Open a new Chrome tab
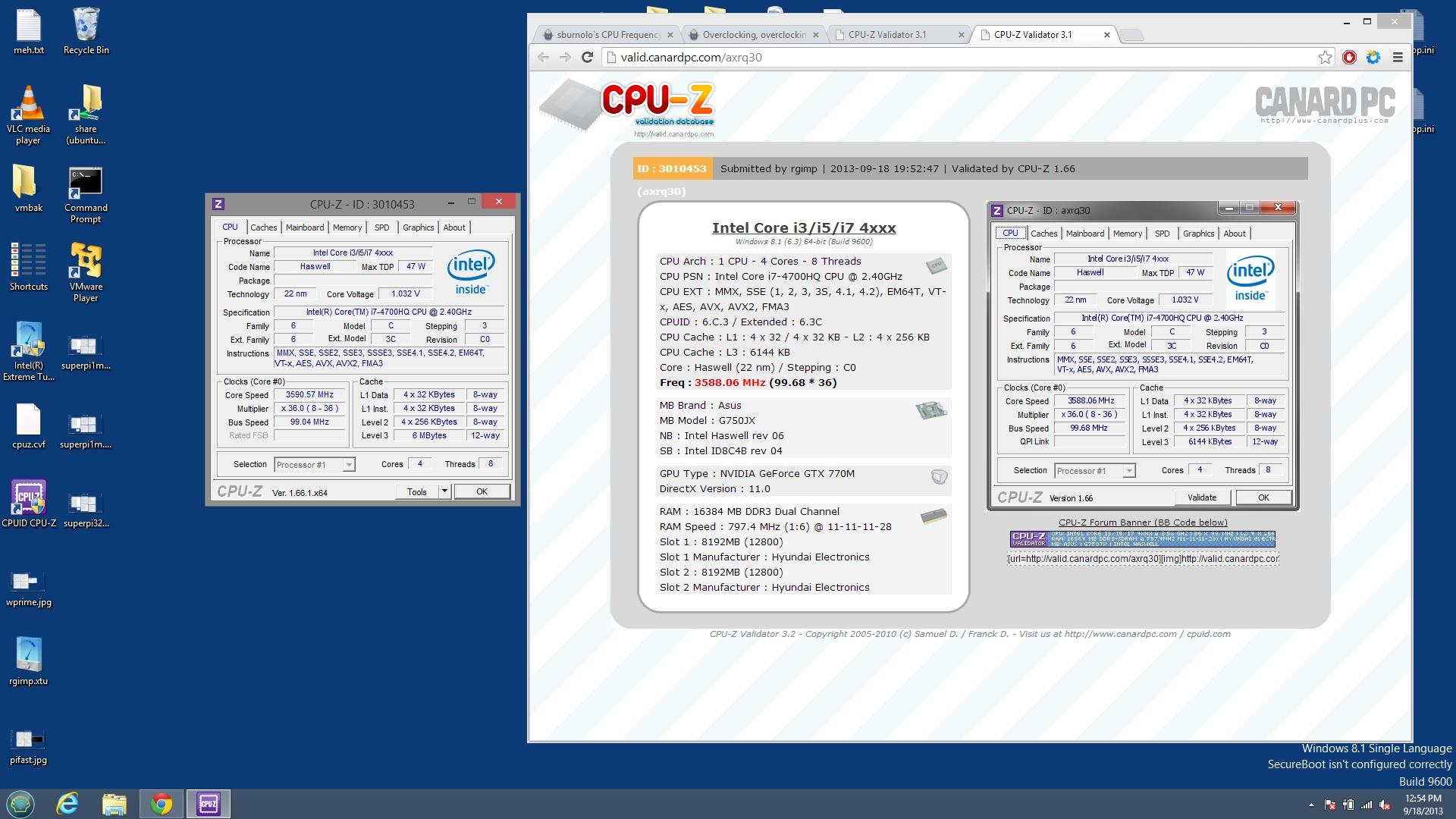Image resolution: width=1456 pixels, height=819 pixels. click(1131, 35)
